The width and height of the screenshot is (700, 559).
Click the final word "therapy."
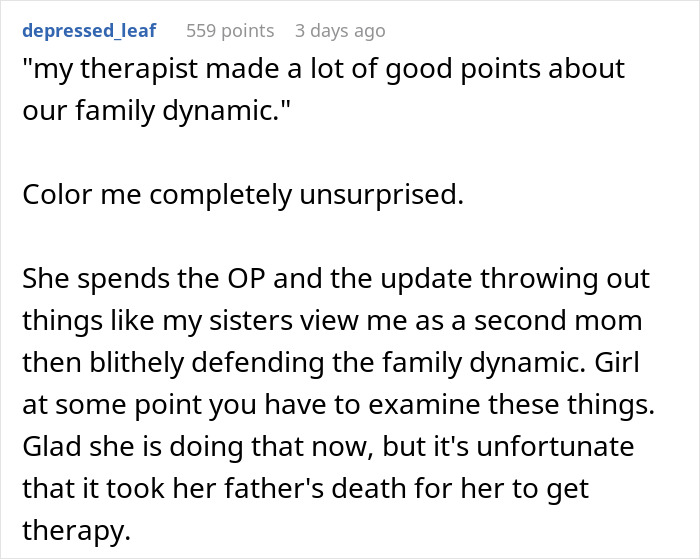[77, 531]
